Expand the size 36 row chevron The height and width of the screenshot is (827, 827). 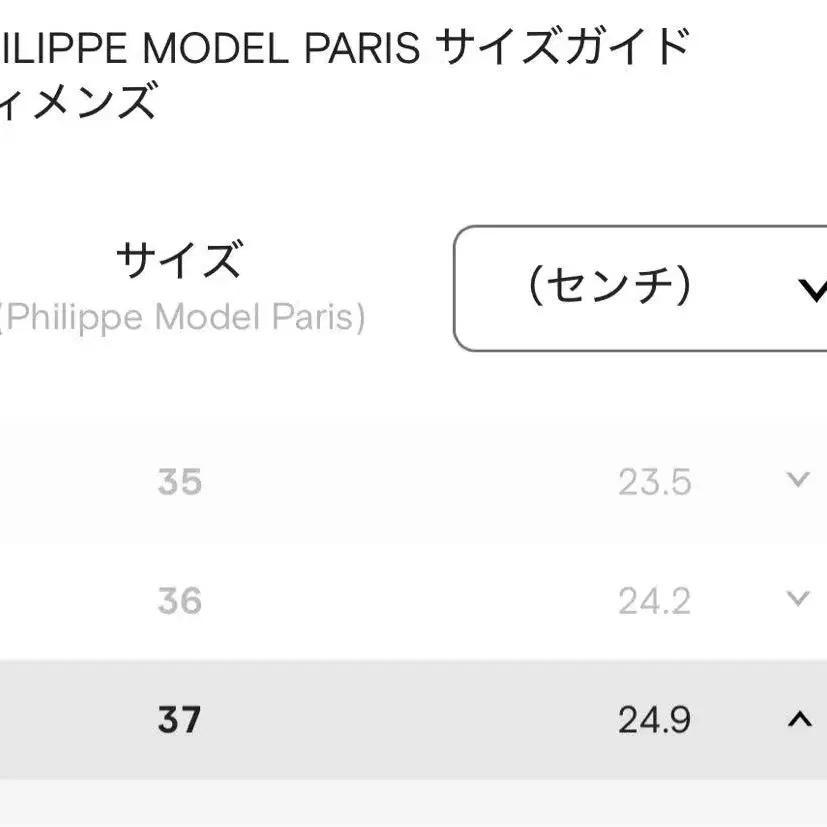pos(798,599)
